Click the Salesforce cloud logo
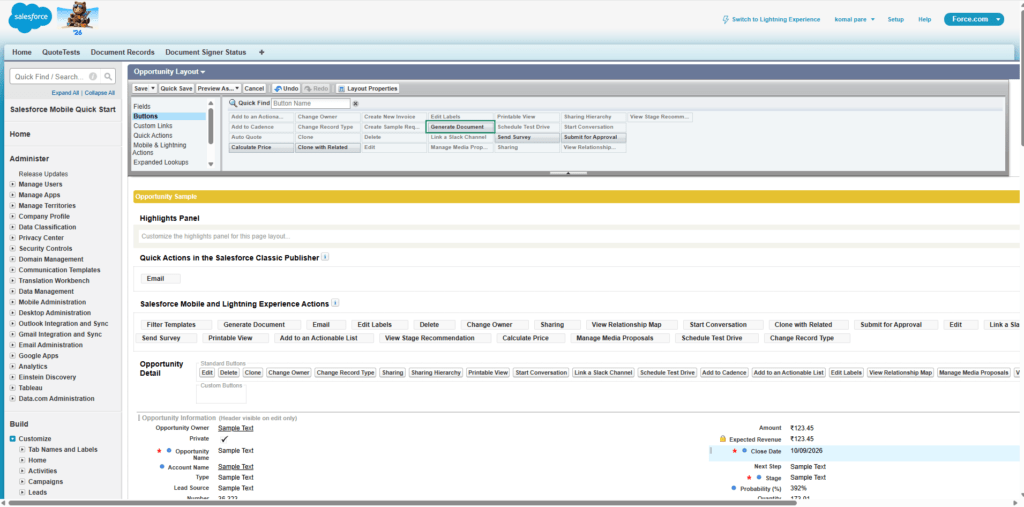 point(30,20)
